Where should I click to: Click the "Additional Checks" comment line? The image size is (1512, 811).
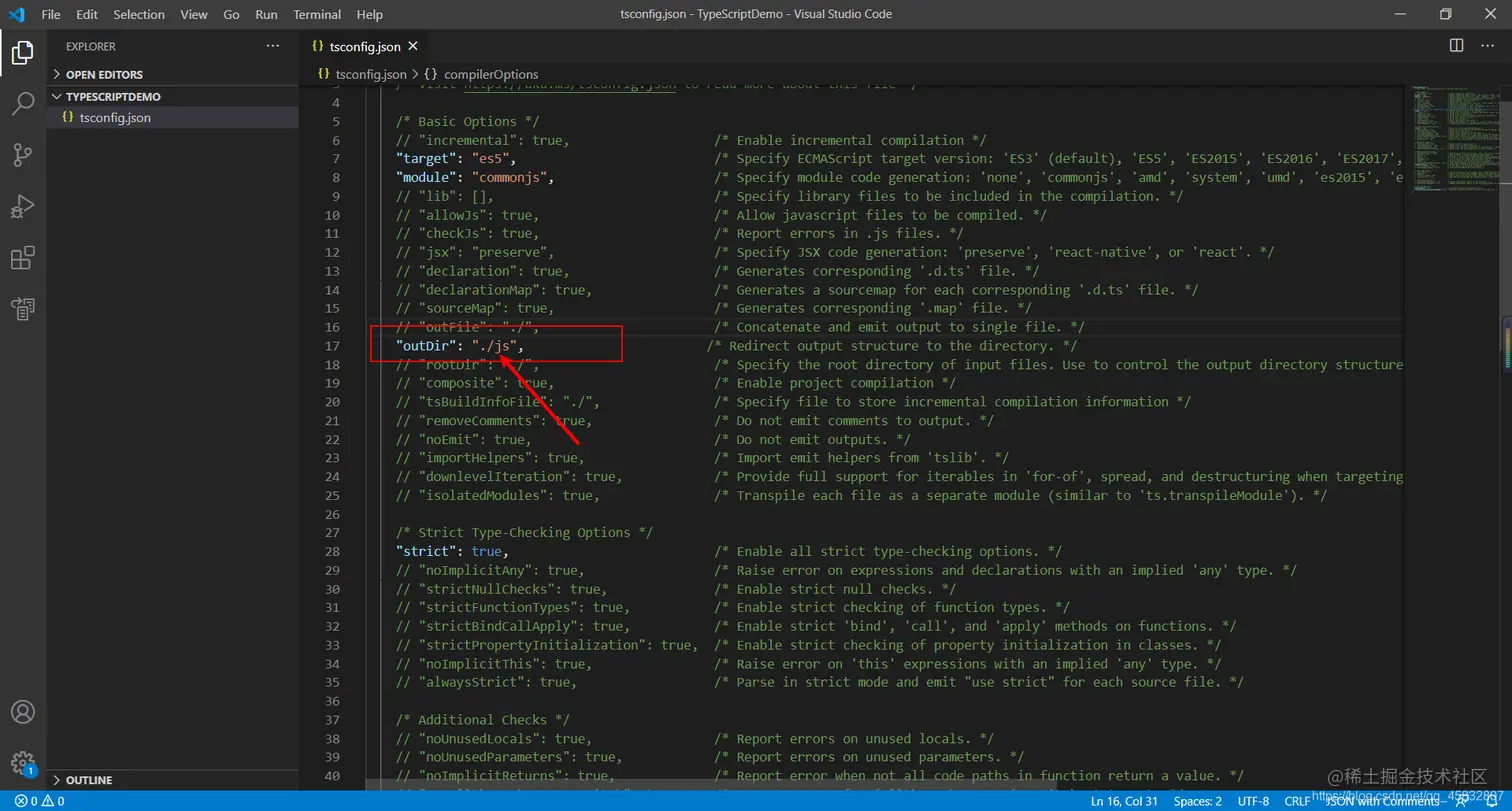pos(483,719)
